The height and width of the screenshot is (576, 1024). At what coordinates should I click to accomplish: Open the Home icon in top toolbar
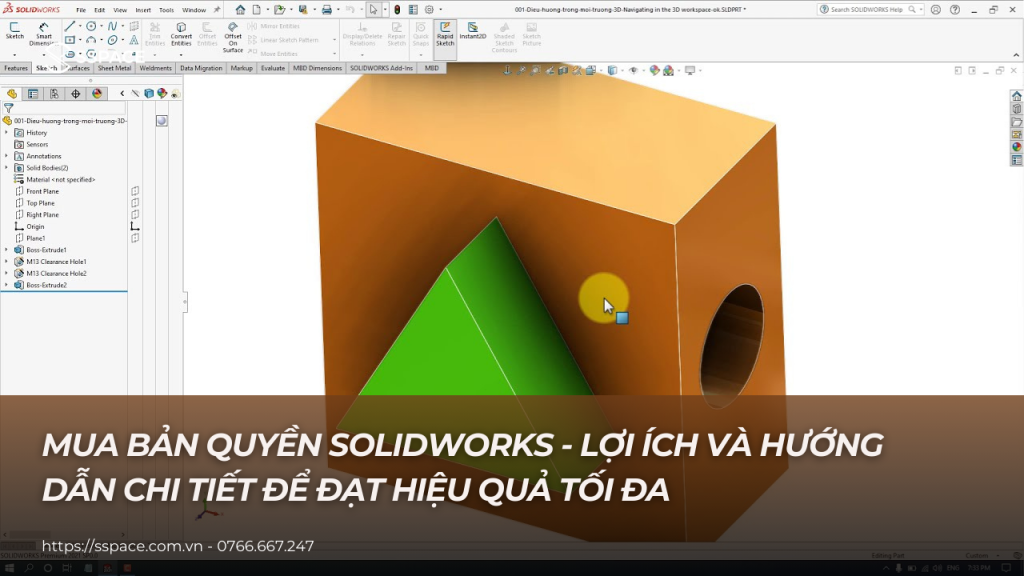pyautogui.click(x=240, y=10)
